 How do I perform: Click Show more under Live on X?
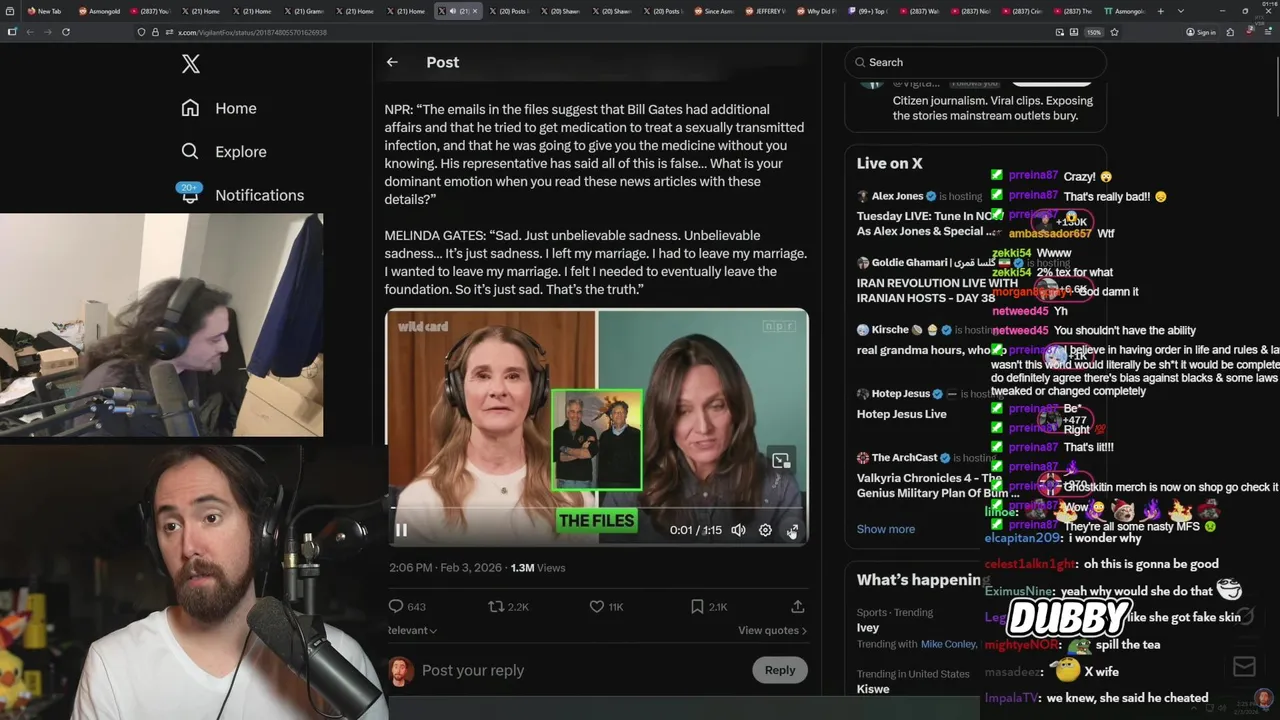coord(885,529)
